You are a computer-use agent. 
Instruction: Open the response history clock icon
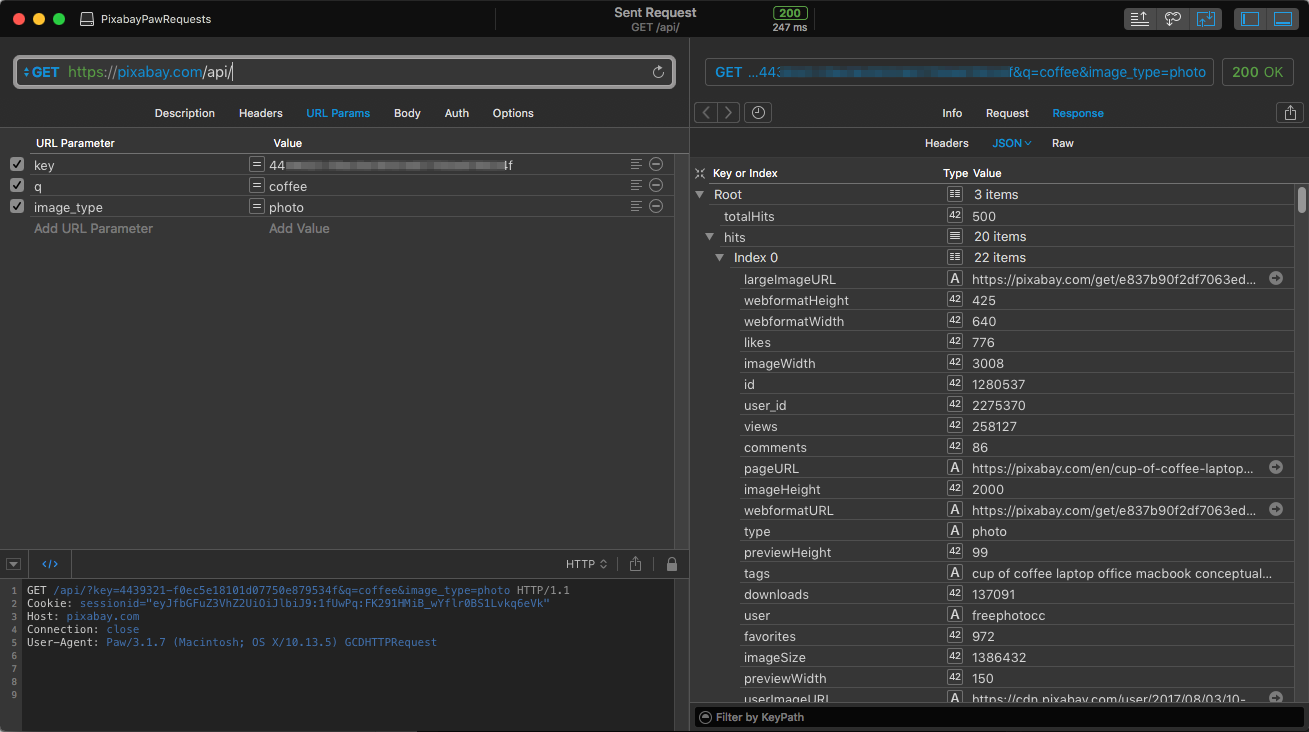pos(759,113)
